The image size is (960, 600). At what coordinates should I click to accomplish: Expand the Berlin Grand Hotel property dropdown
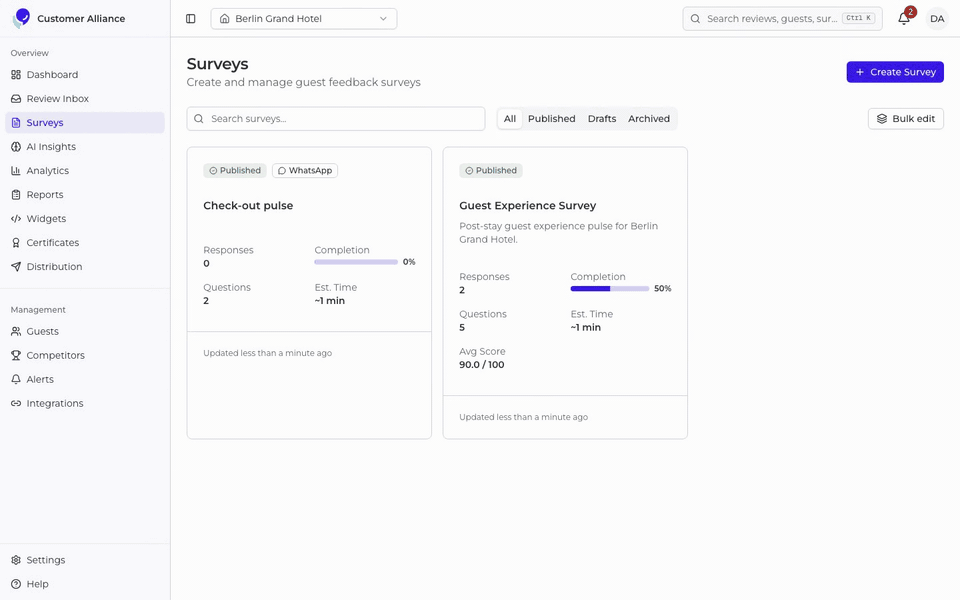coord(304,19)
